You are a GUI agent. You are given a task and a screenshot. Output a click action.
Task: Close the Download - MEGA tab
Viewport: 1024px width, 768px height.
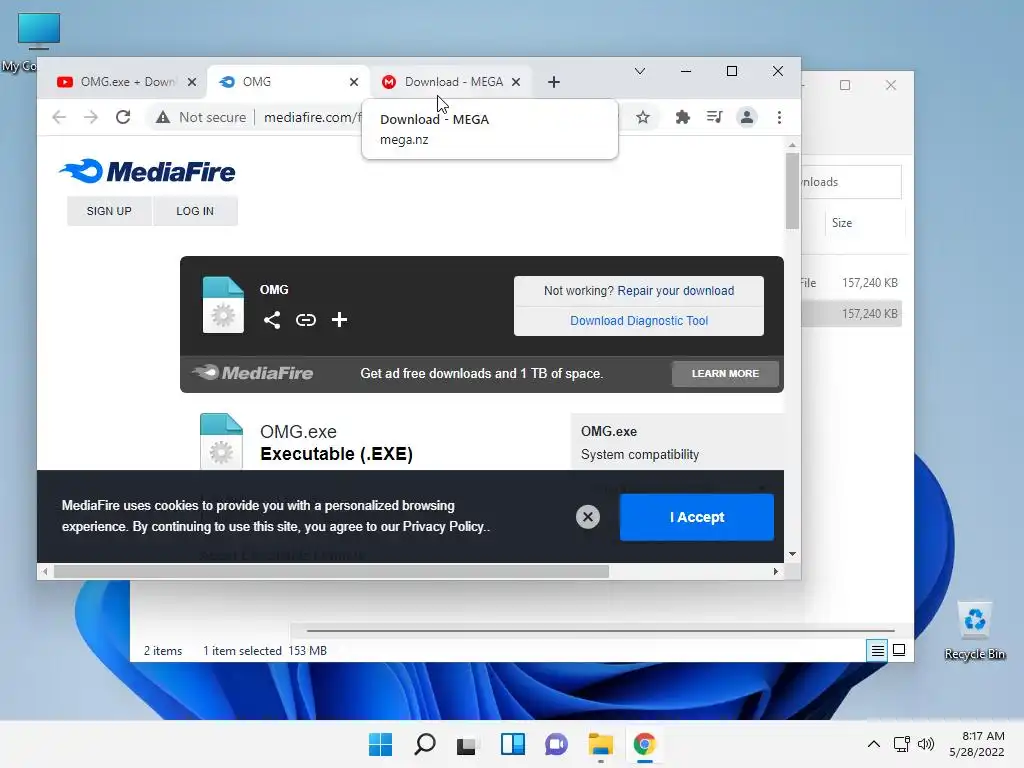(x=516, y=82)
